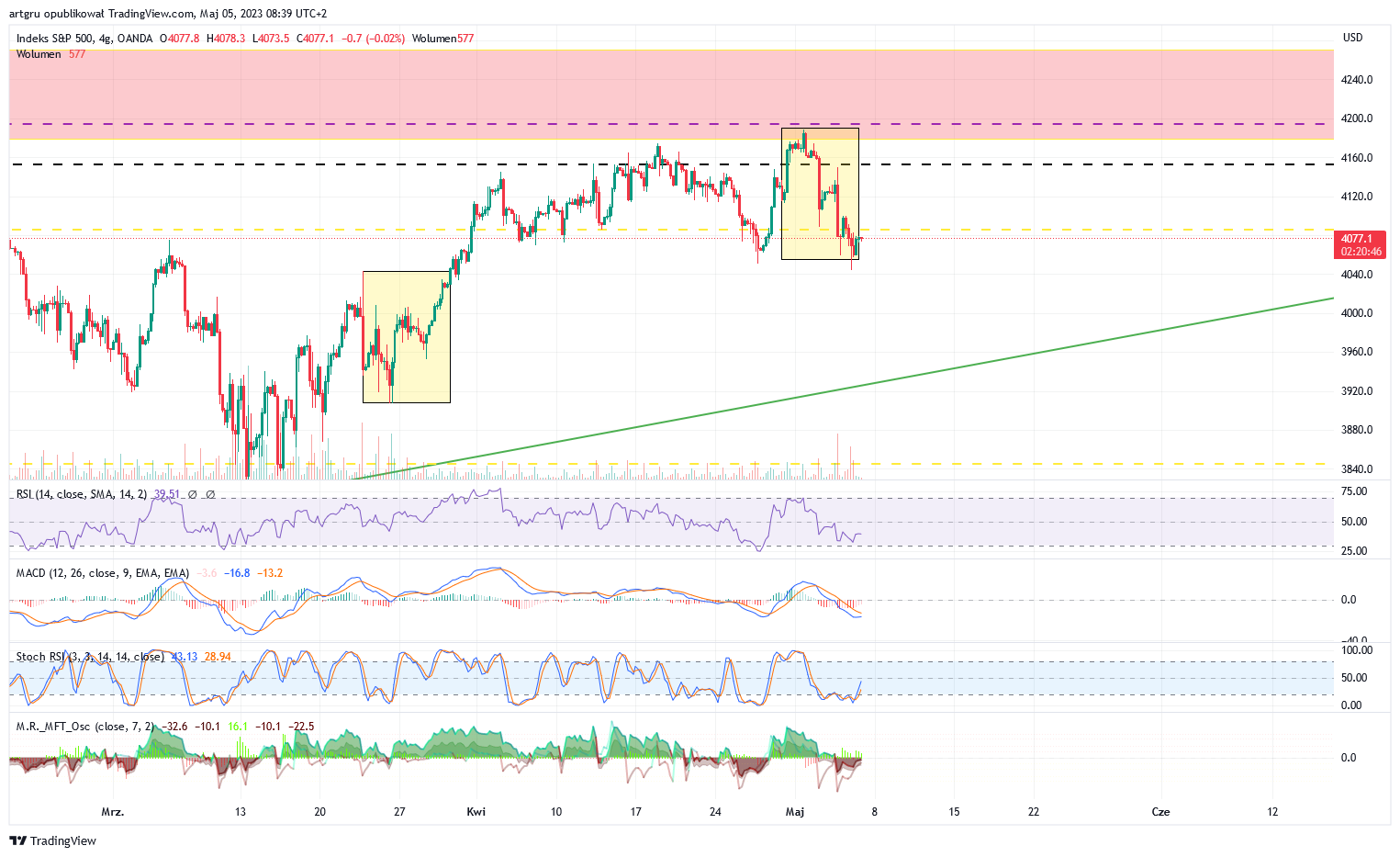Click the M.R._MFT_Osc value -22.5
The height and width of the screenshot is (857, 1400).
point(301,727)
